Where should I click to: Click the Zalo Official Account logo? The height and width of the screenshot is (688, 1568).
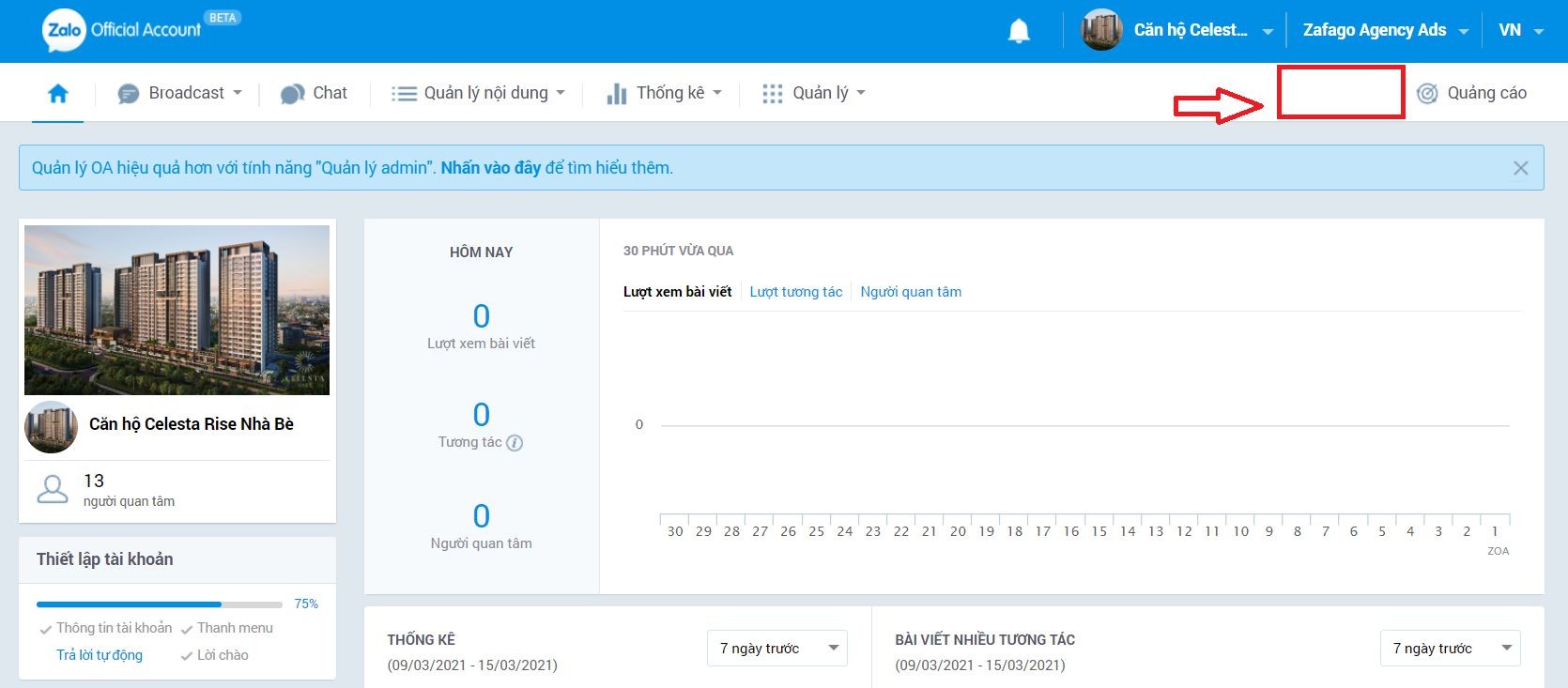pyautogui.click(x=122, y=30)
